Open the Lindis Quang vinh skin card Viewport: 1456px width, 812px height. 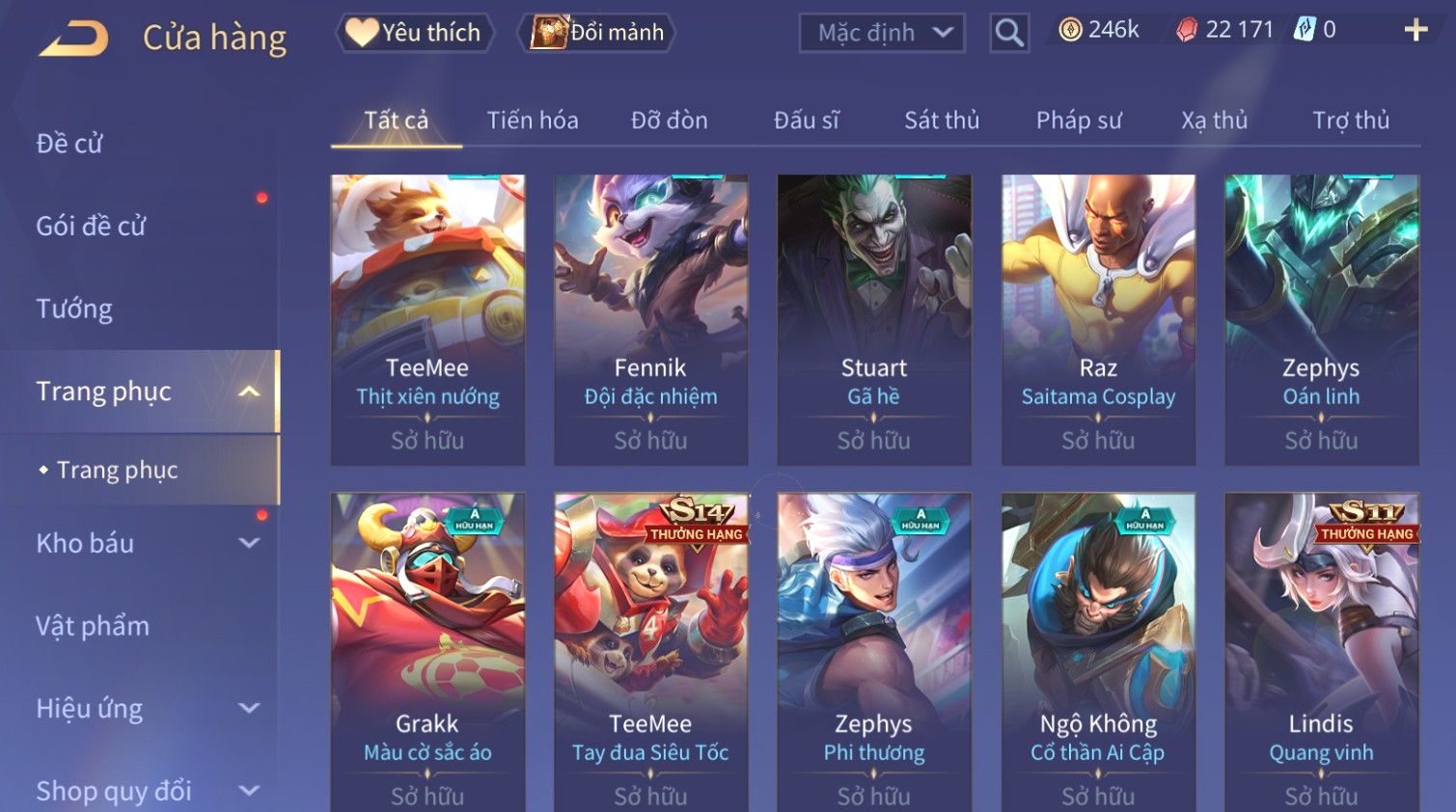click(1322, 652)
